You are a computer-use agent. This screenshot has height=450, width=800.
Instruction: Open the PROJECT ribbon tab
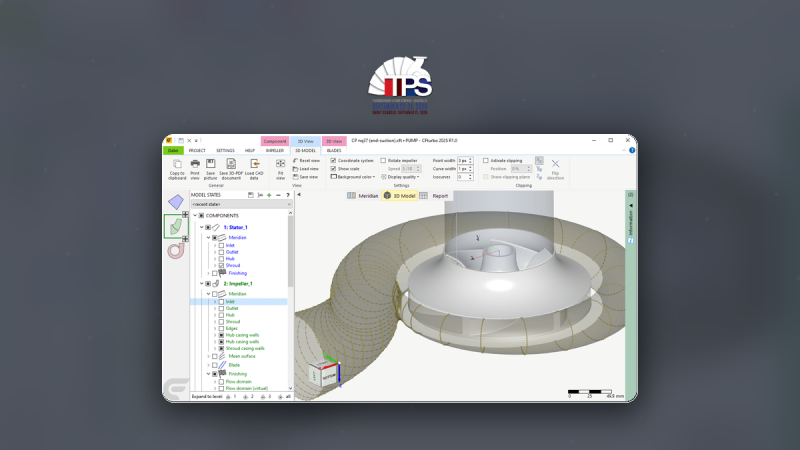pos(197,151)
